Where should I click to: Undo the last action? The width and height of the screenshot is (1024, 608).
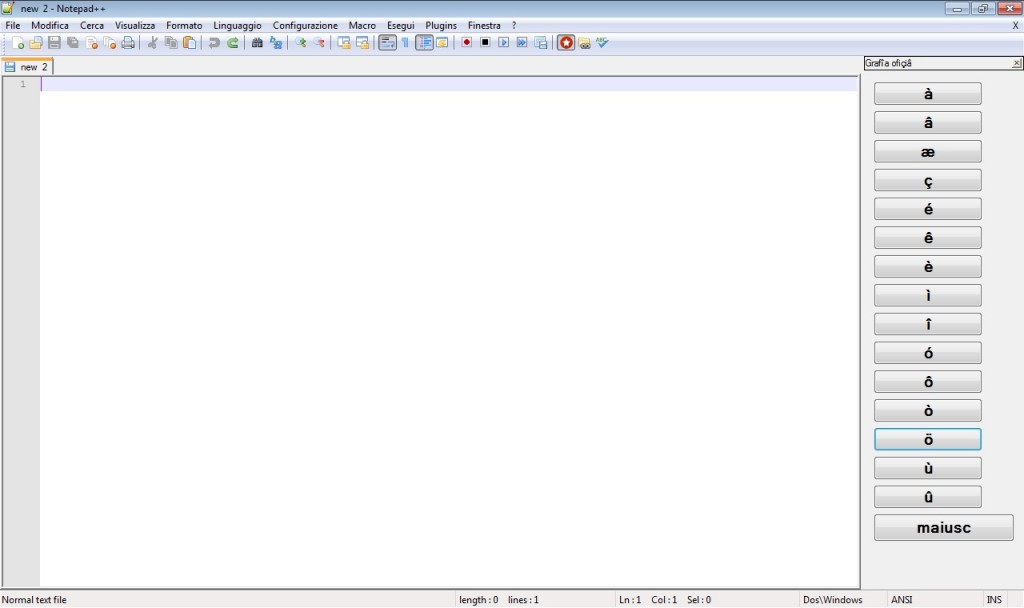(x=214, y=43)
